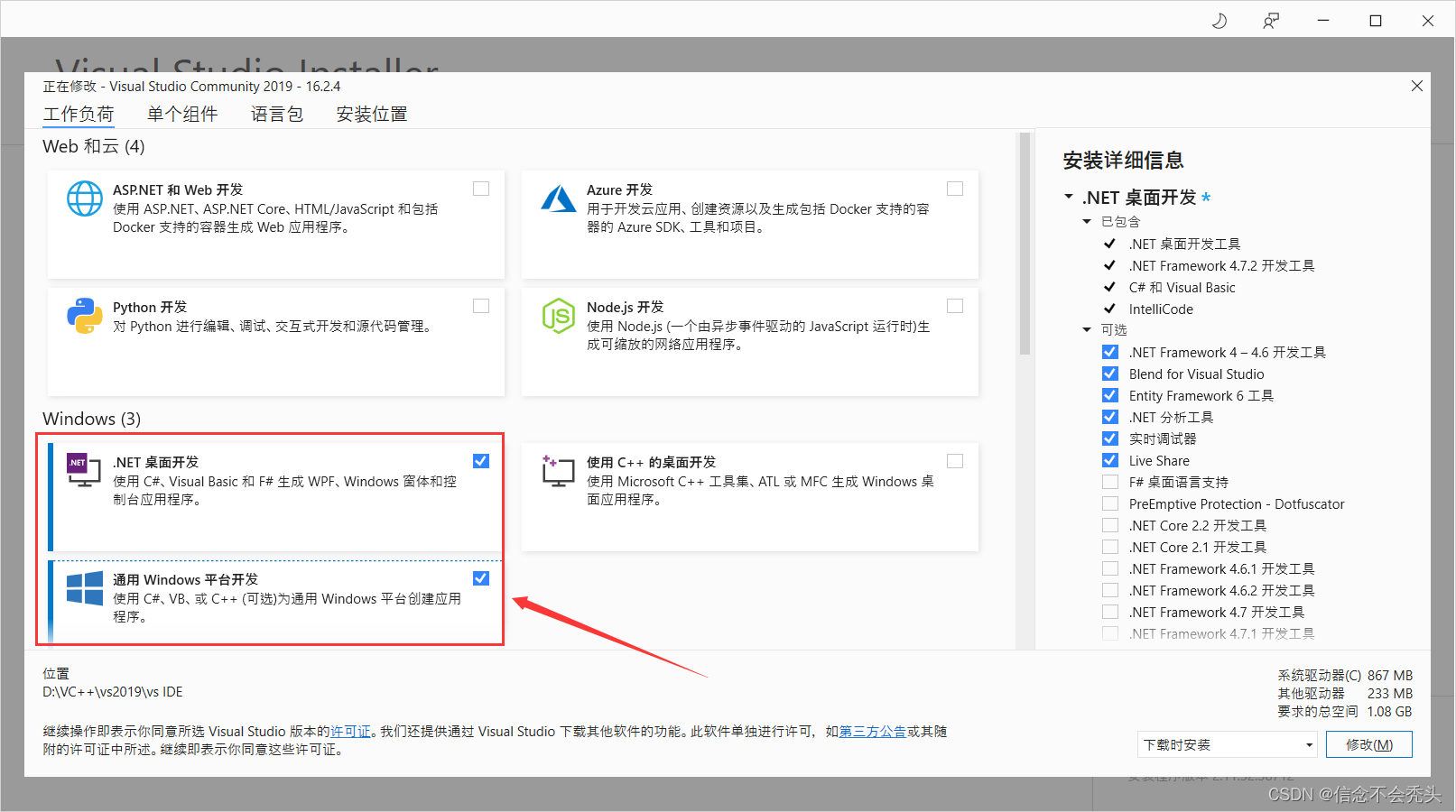1456x812 pixels.
Task: Uncheck the 通用 Windows 平台开发 workload
Action: [481, 578]
